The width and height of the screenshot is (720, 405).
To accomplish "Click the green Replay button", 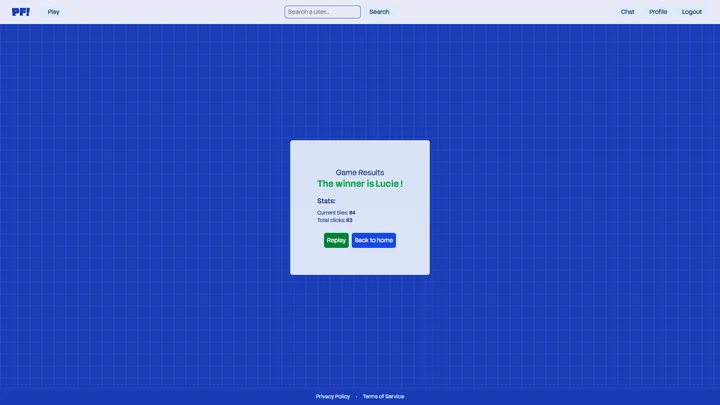I will [x=336, y=240].
